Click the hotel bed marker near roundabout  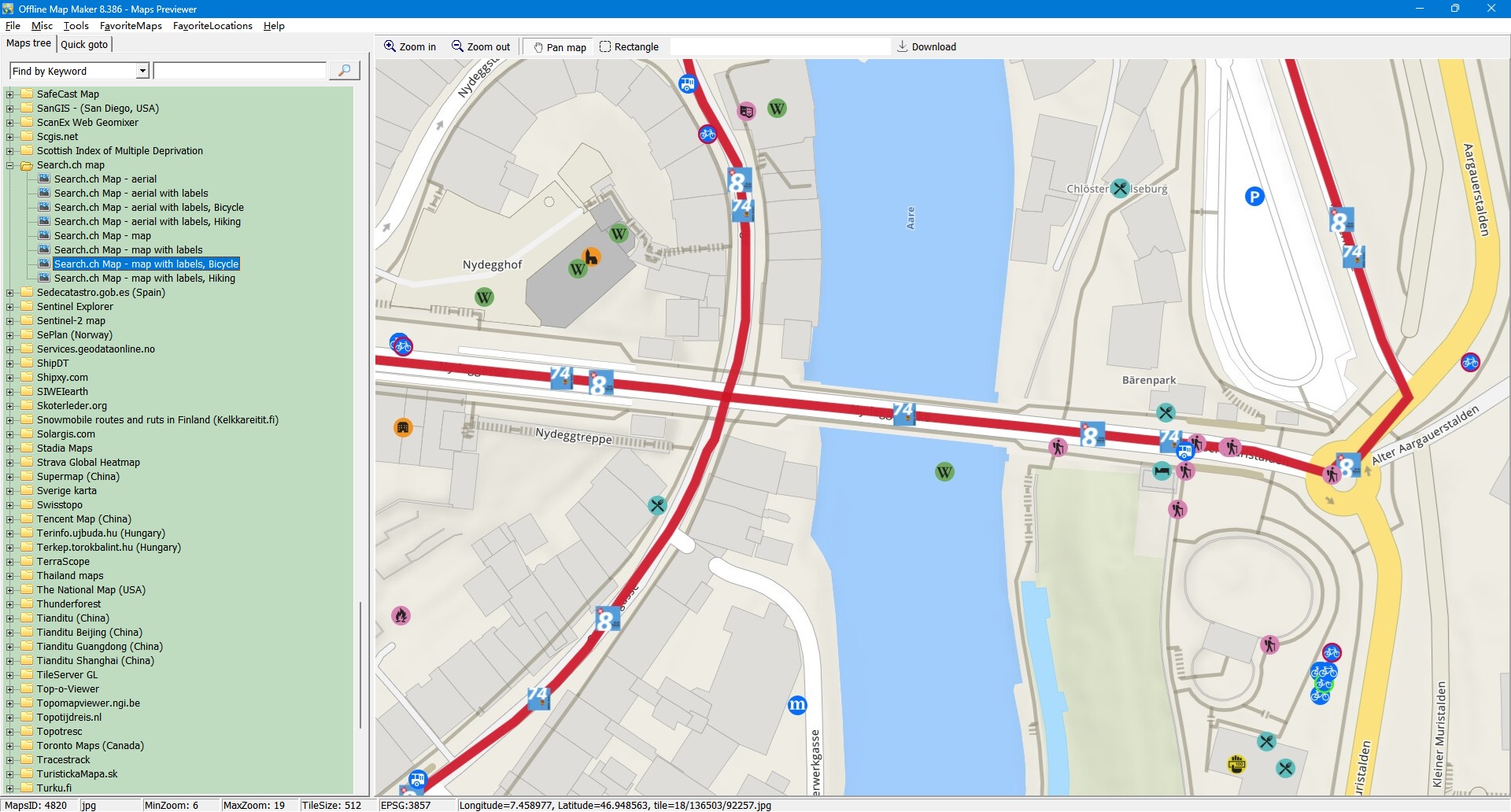pyautogui.click(x=1162, y=471)
